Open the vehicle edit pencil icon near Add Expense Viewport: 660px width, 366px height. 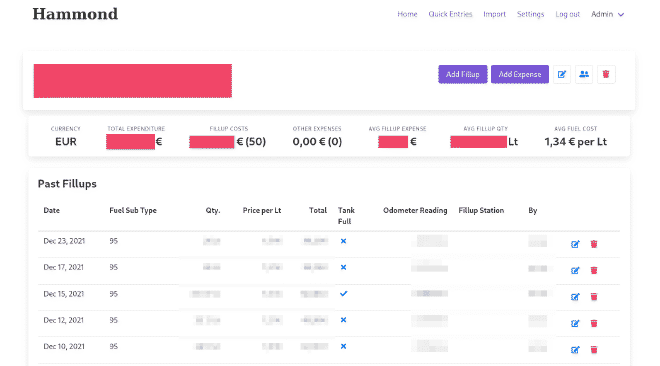click(562, 74)
